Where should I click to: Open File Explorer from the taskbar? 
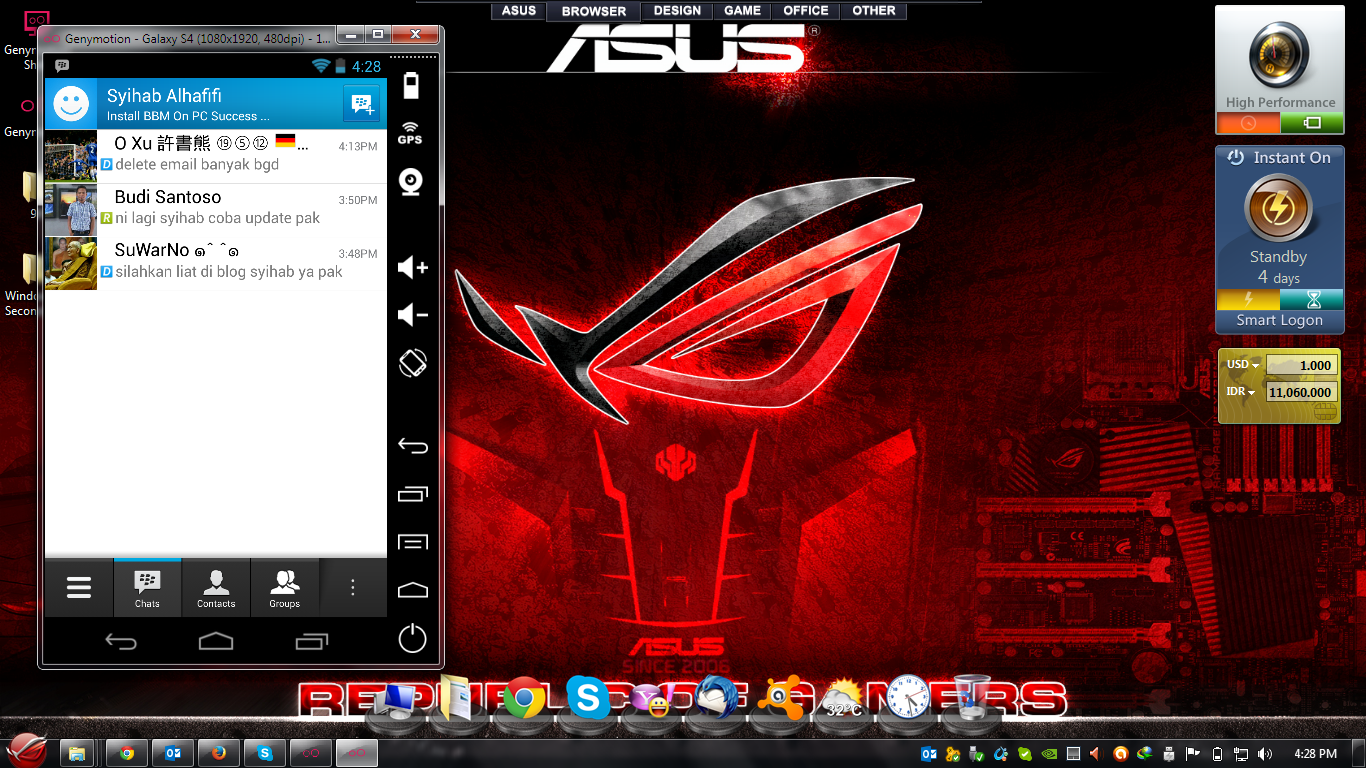coord(77,753)
